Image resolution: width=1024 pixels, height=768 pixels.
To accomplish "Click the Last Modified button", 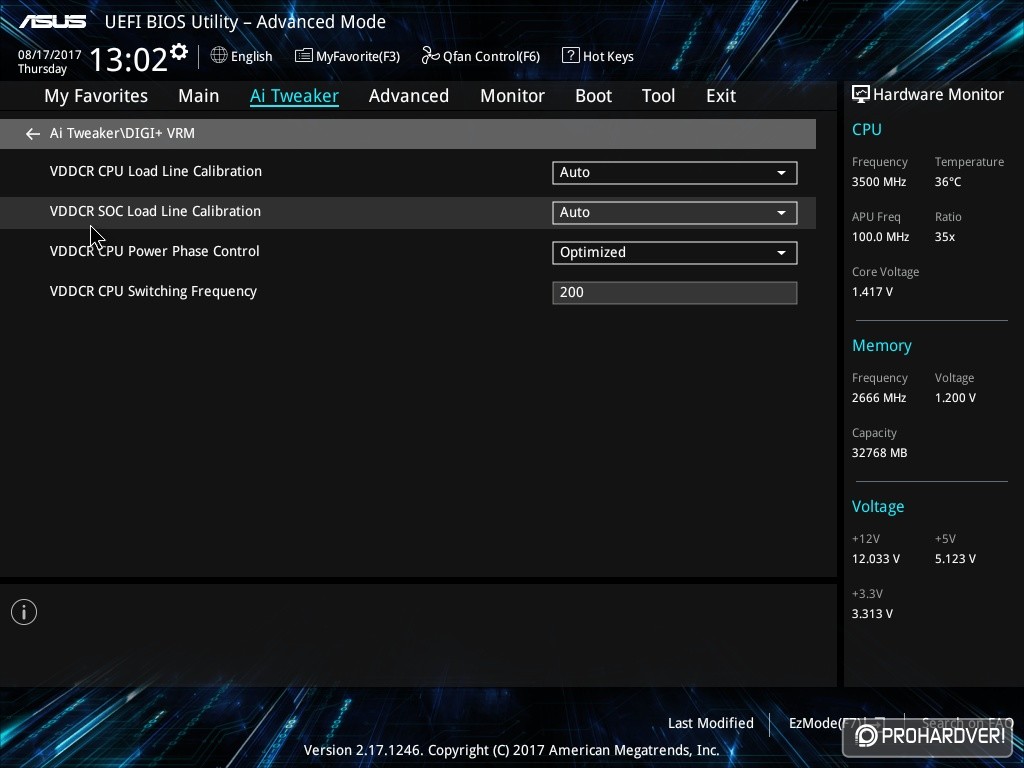I will pyautogui.click(x=711, y=723).
